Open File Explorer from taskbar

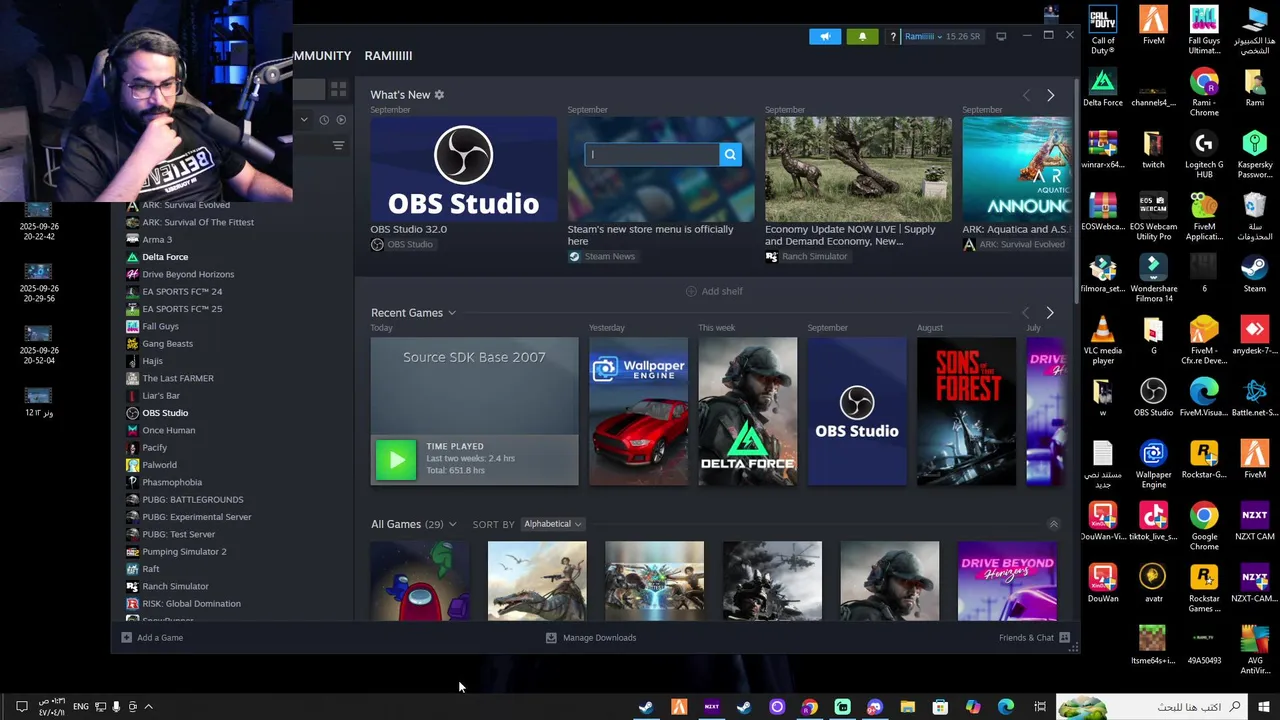tap(907, 707)
